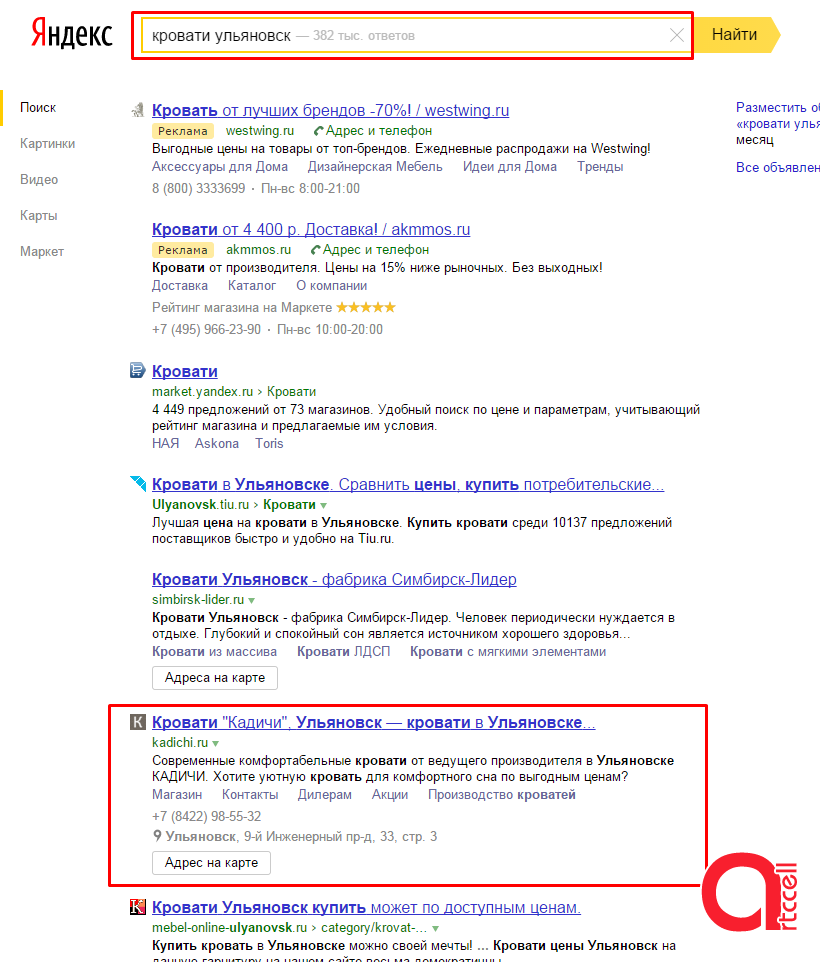Open the Магазин sitelink for kadichi.ru

point(177,795)
